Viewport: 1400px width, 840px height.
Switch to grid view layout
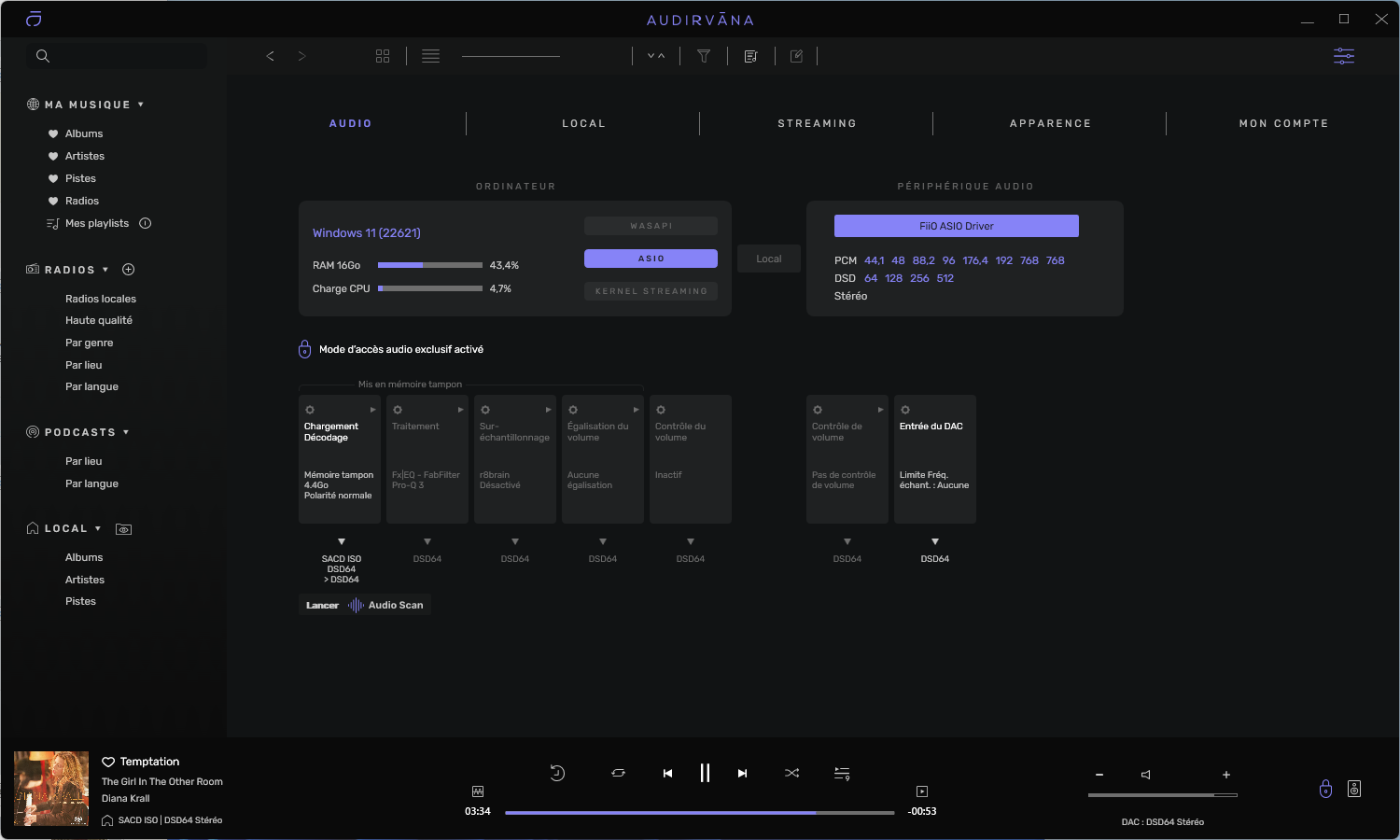tap(383, 56)
